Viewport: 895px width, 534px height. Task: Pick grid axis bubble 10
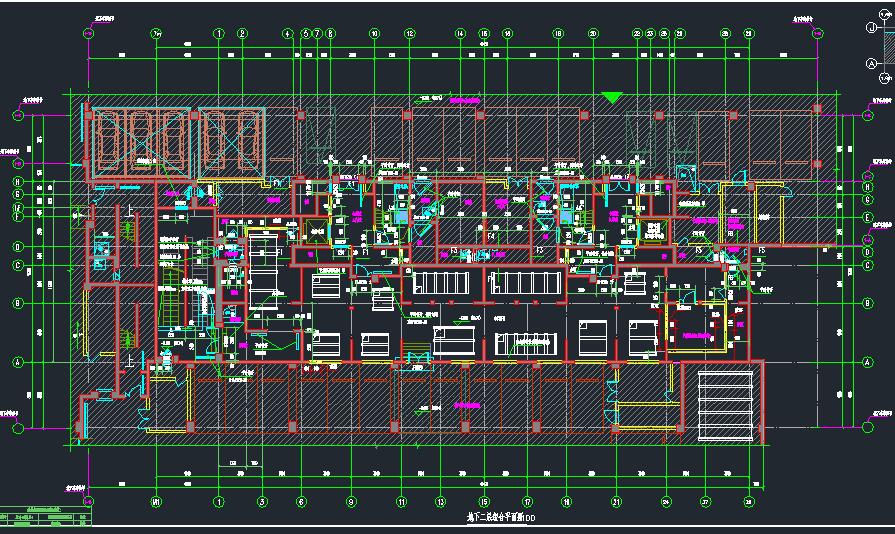coord(374,33)
